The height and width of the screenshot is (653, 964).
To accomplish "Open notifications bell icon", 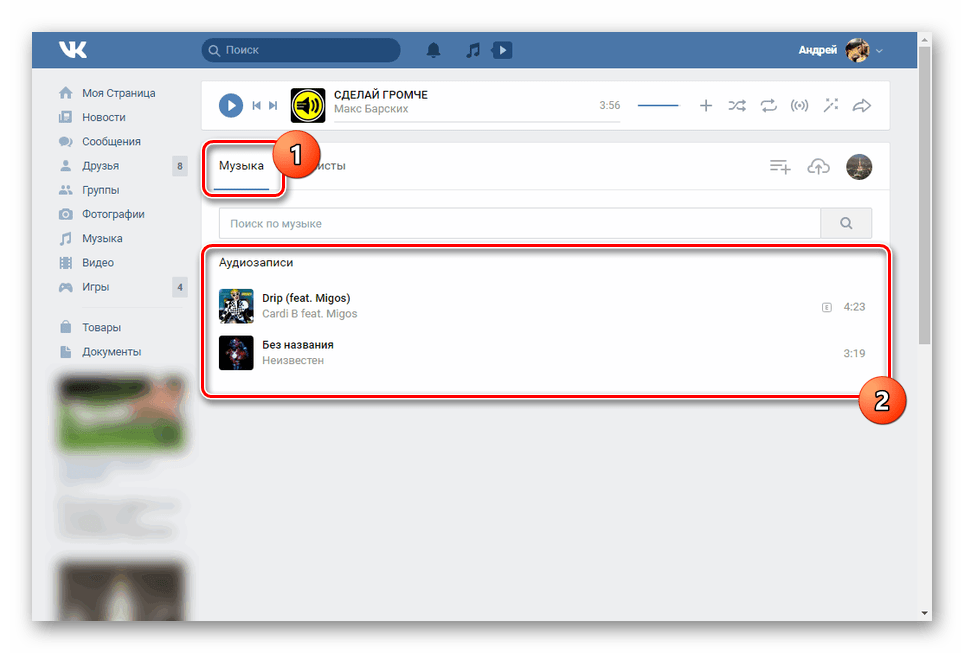I will coord(433,50).
